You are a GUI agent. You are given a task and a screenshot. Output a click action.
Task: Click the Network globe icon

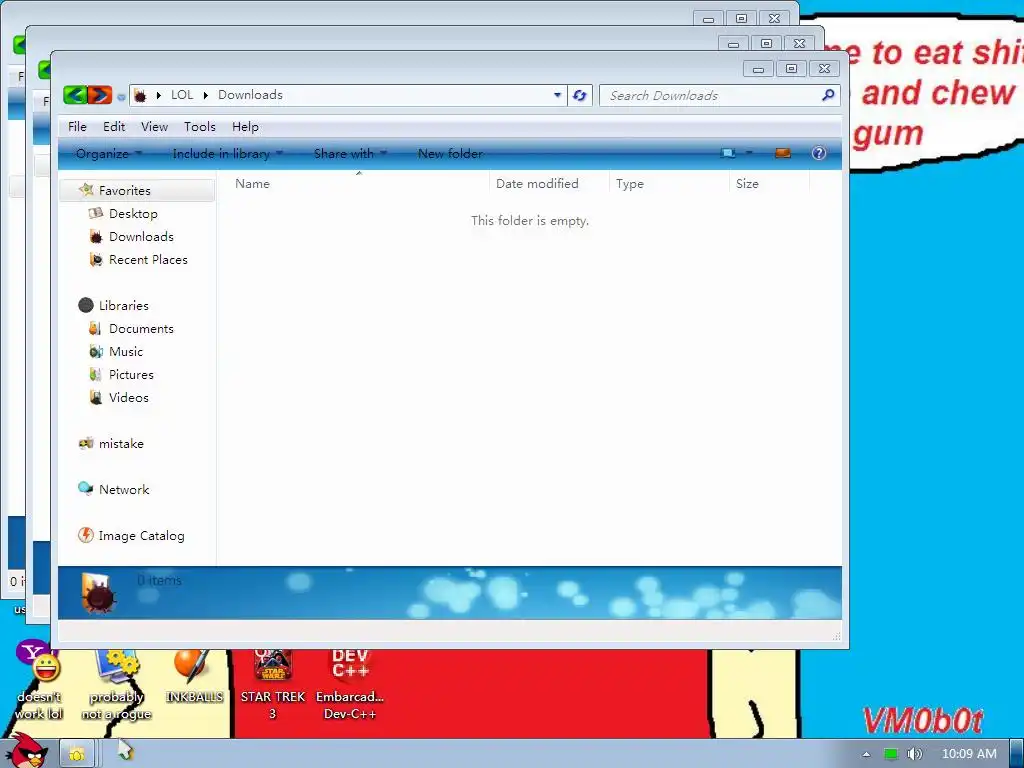pyautogui.click(x=86, y=488)
